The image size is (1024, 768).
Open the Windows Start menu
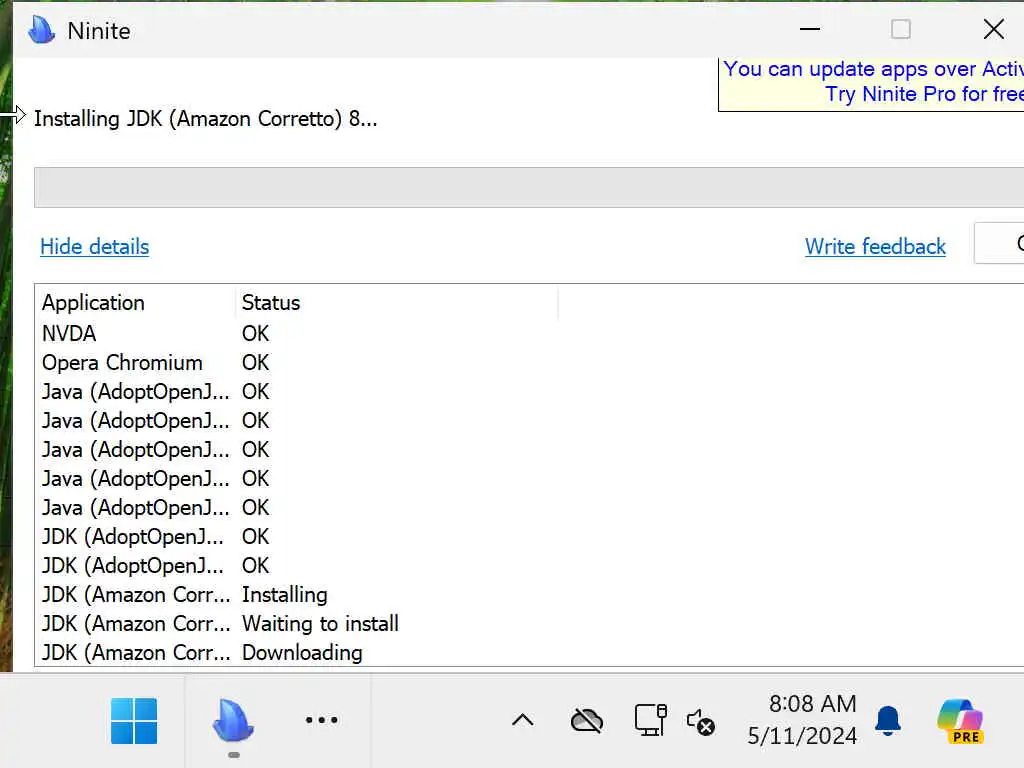tap(134, 721)
